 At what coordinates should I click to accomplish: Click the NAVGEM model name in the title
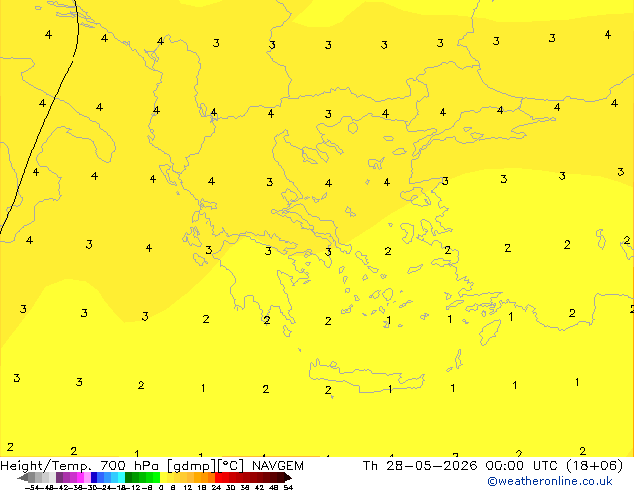[278, 466]
